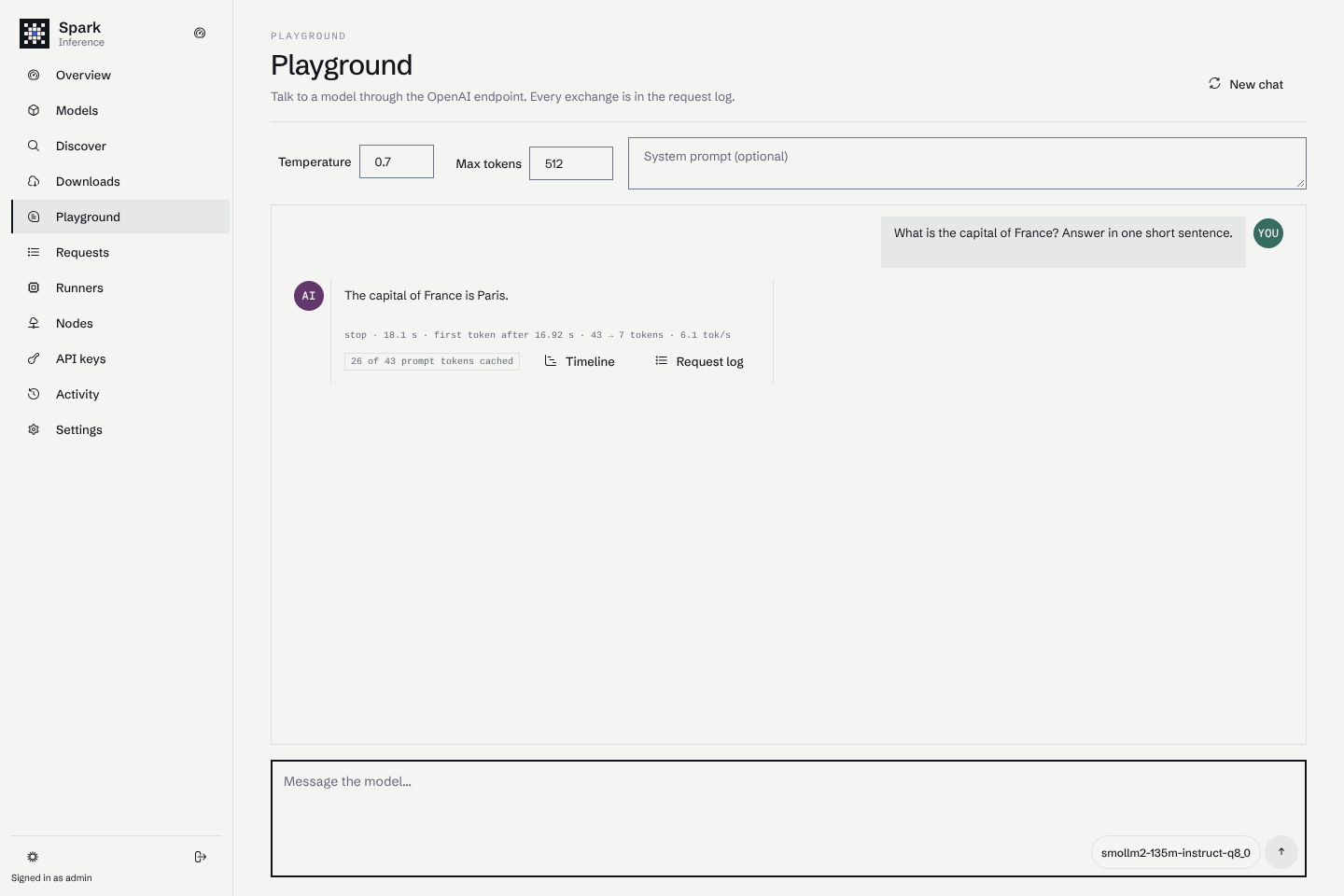Click the Playground sidebar icon
1344x896 pixels.
coord(34,217)
